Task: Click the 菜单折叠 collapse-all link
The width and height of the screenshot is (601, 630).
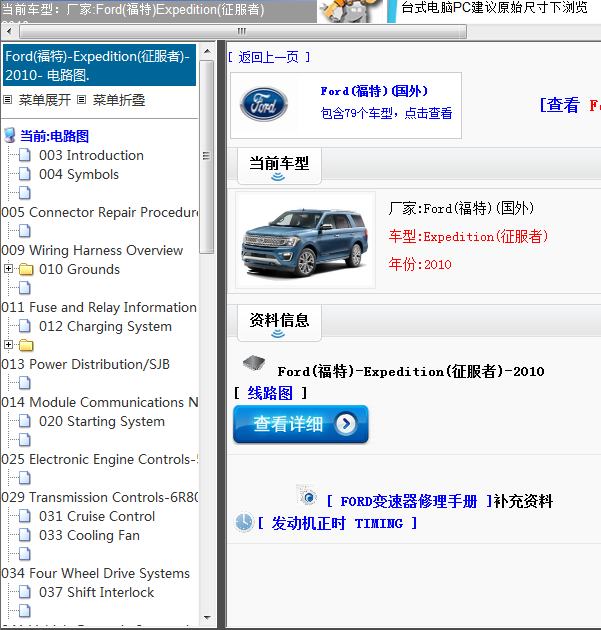Action: (x=119, y=100)
